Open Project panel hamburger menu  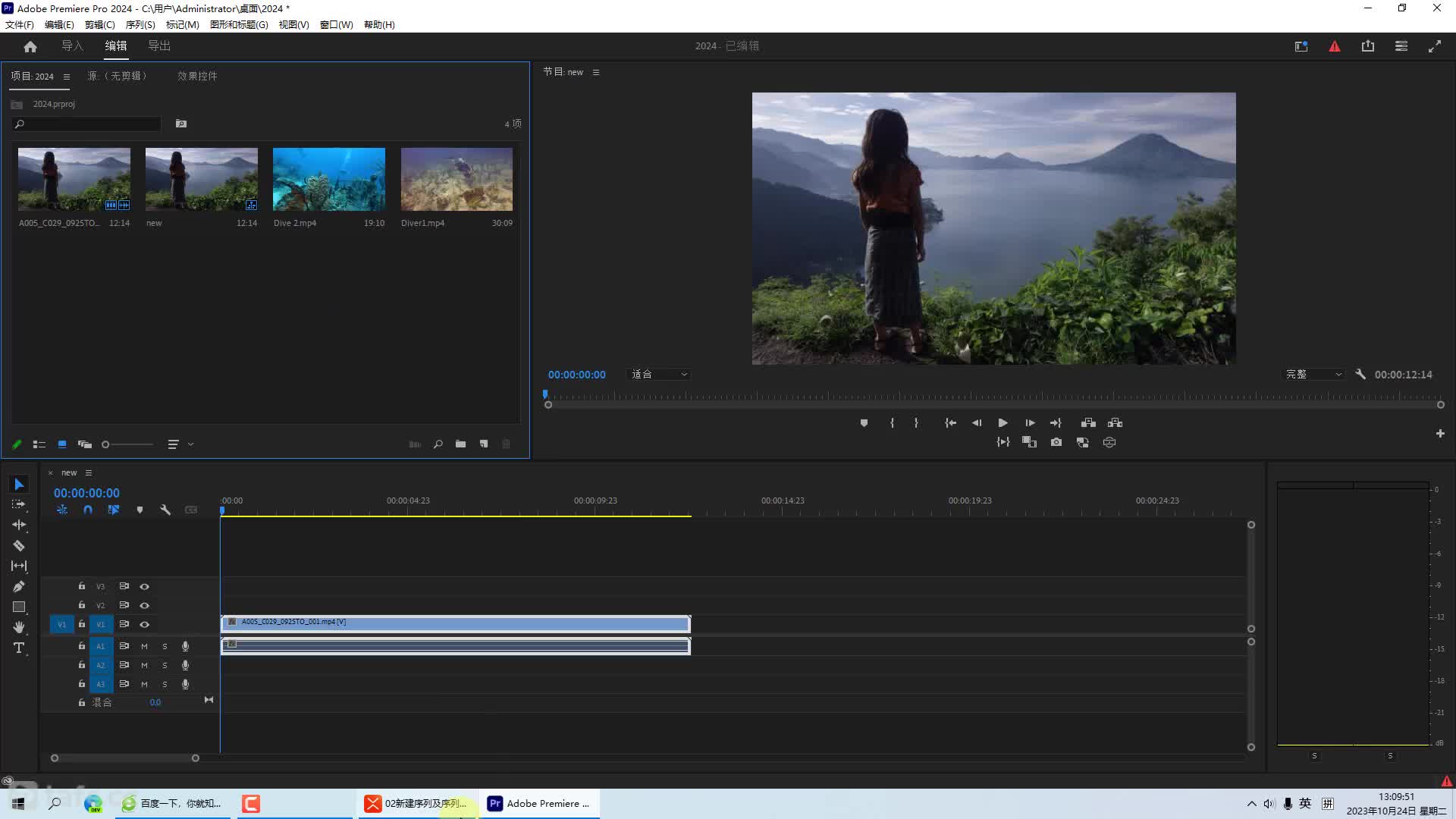tap(67, 77)
